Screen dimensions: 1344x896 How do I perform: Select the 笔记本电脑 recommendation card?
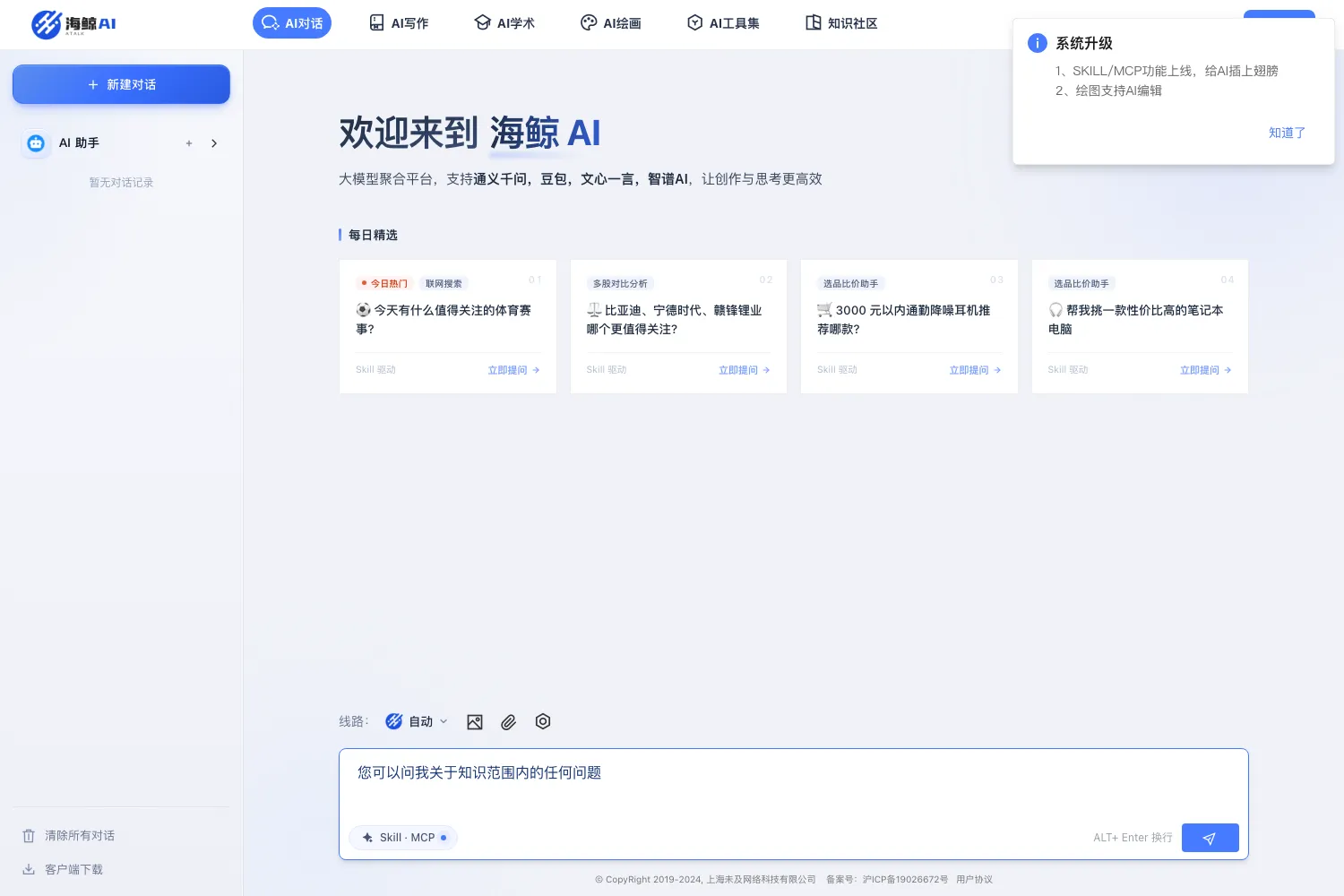[1140, 327]
